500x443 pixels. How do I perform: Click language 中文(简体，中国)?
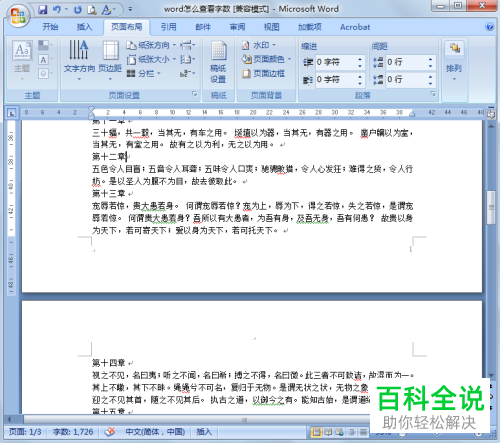155,432
